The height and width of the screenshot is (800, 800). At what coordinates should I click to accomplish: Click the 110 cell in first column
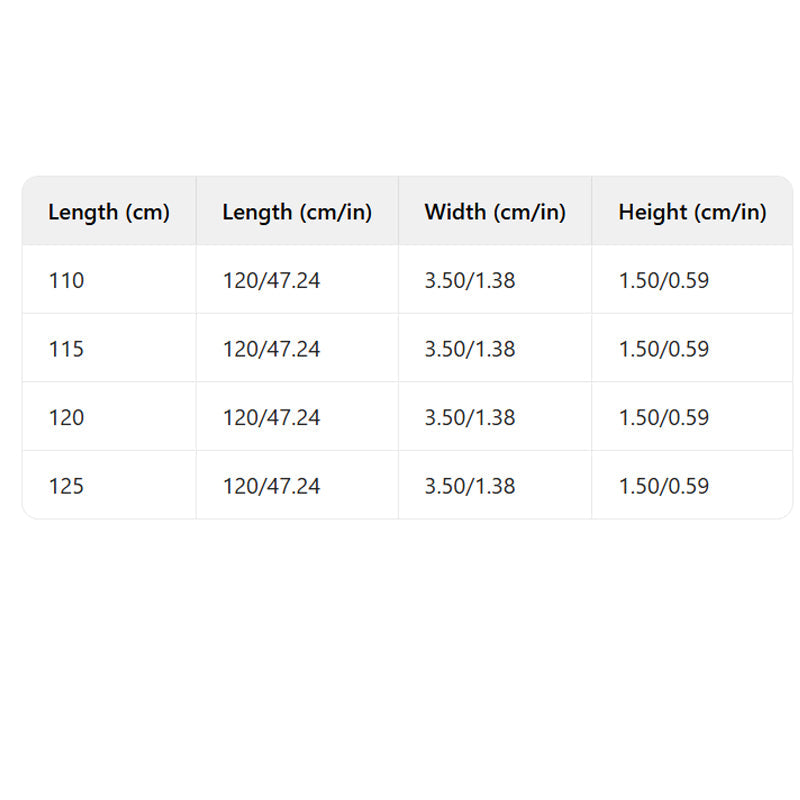pos(67,281)
